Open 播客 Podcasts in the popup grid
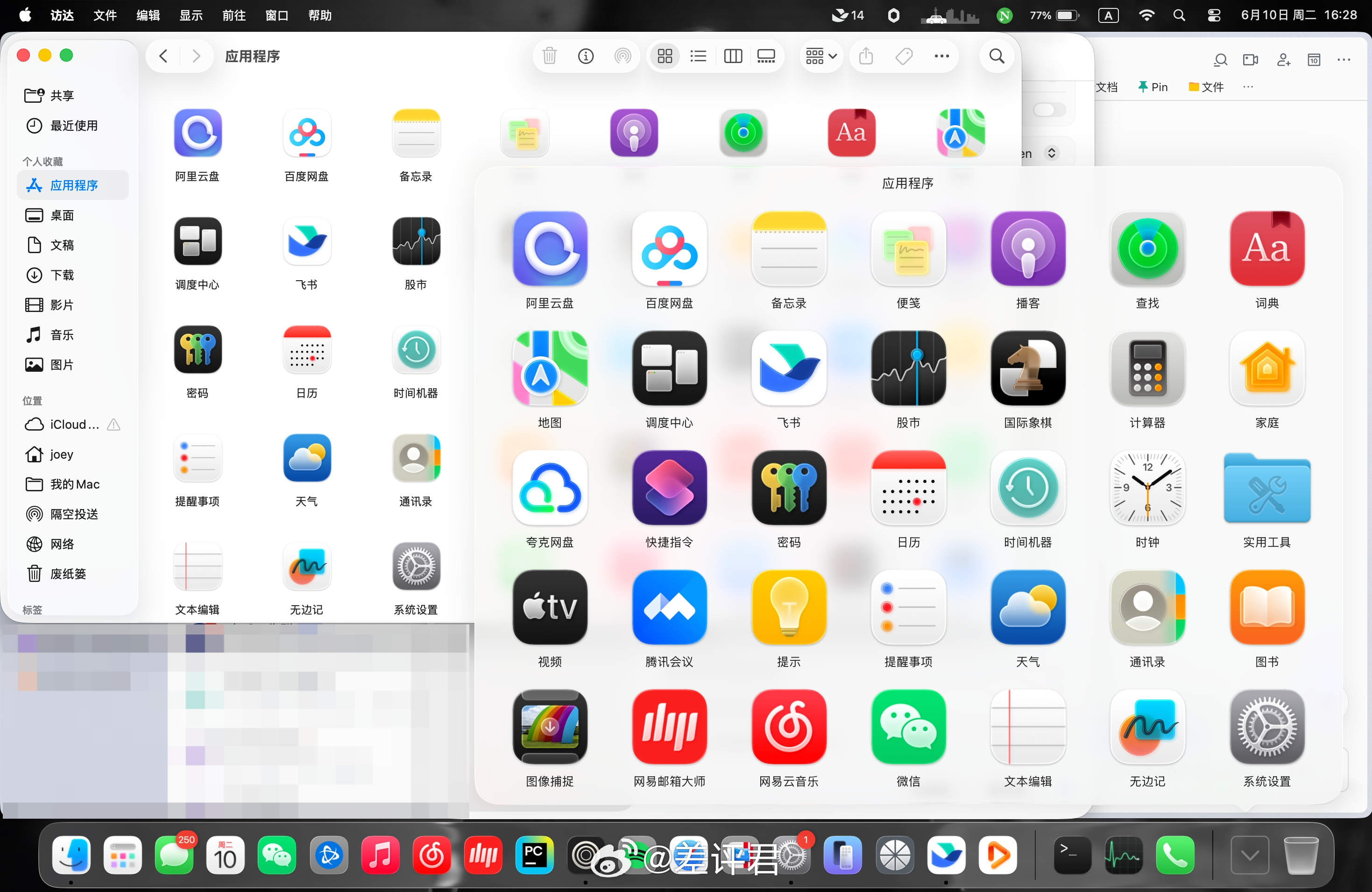1372x892 pixels. coord(1027,248)
